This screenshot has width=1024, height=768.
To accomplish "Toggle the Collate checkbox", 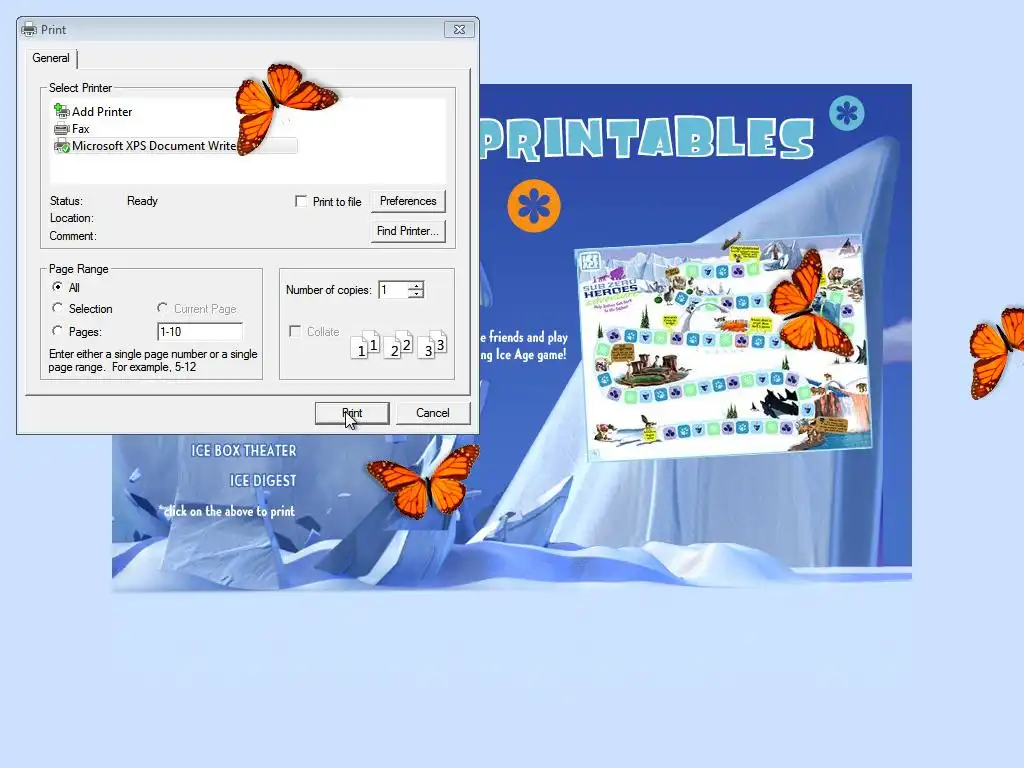I will [295, 331].
